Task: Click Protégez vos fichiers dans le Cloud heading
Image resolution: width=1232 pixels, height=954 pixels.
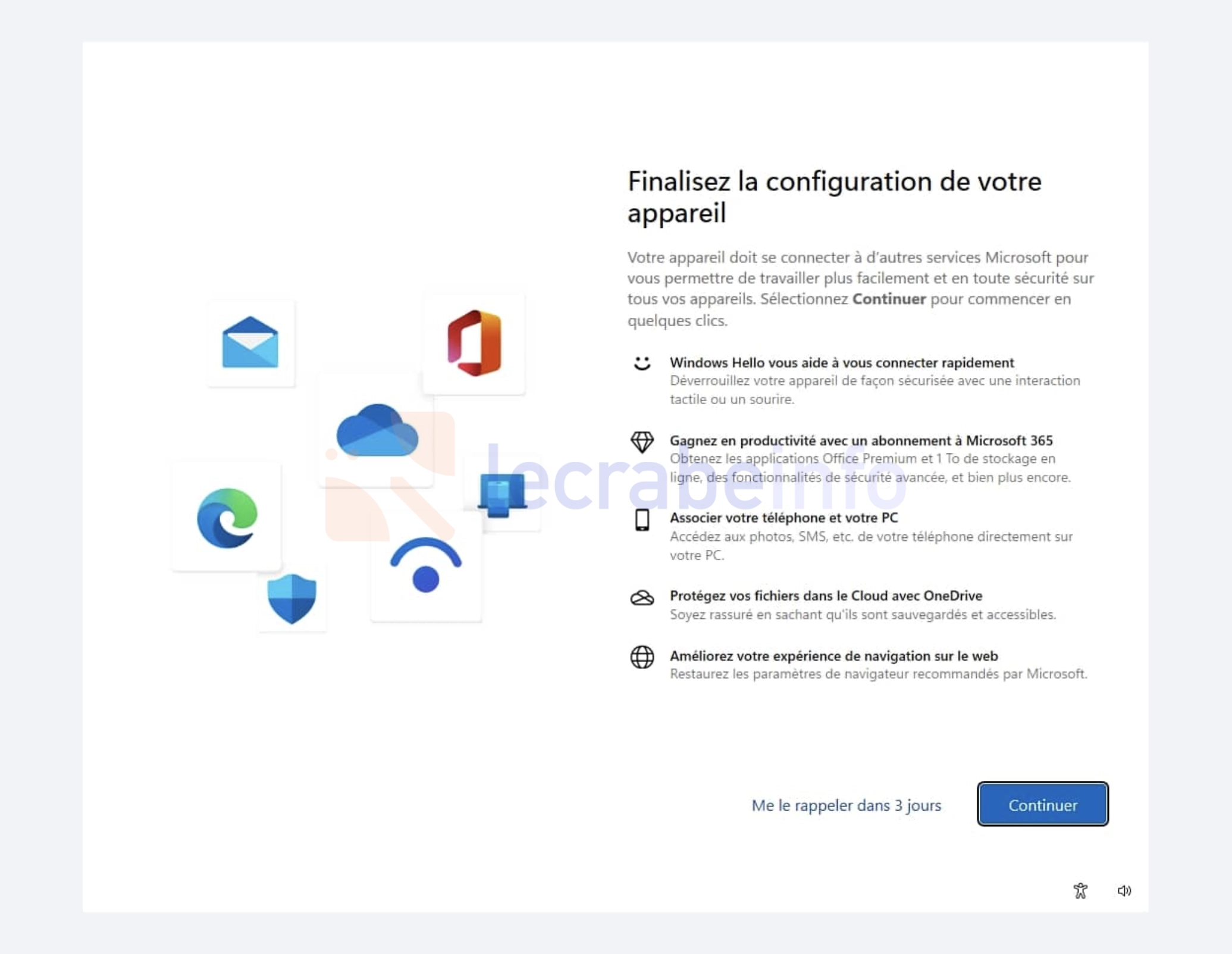Action: (x=826, y=596)
